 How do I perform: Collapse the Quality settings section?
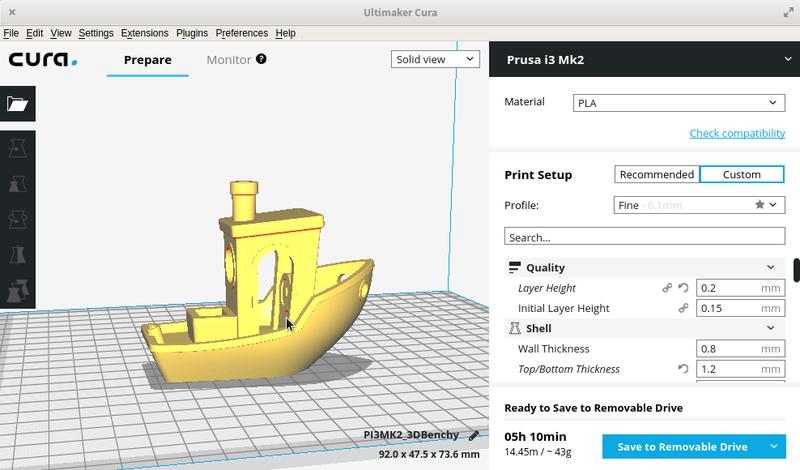(x=770, y=268)
